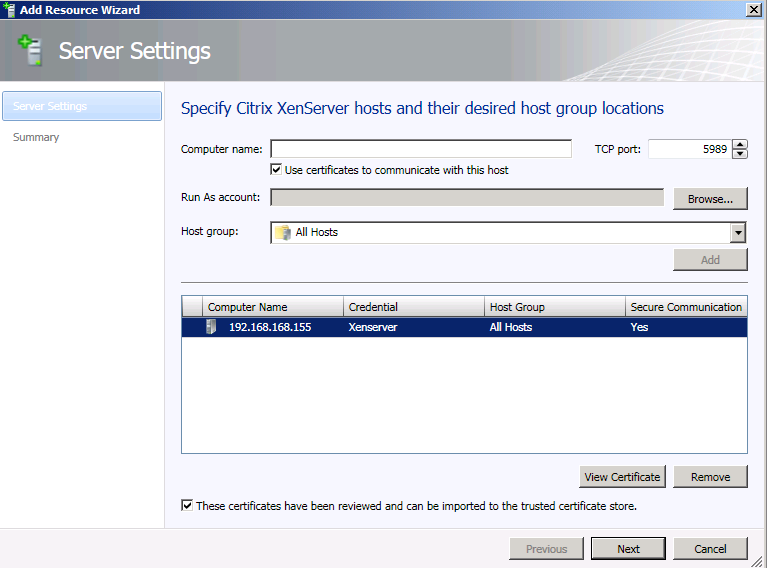This screenshot has height=568, width=767.
Task: Close the Add Resource Wizard window
Action: (x=754, y=10)
